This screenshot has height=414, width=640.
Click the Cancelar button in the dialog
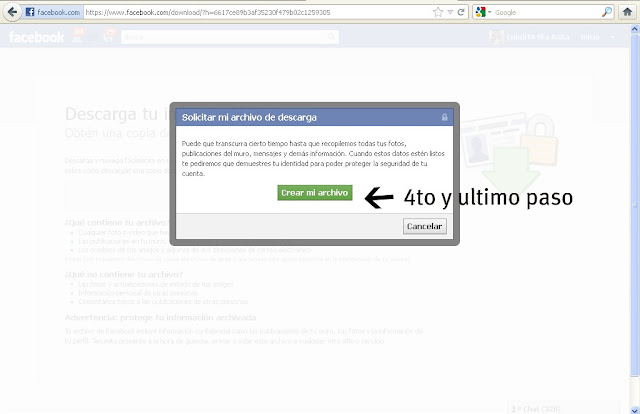424,226
